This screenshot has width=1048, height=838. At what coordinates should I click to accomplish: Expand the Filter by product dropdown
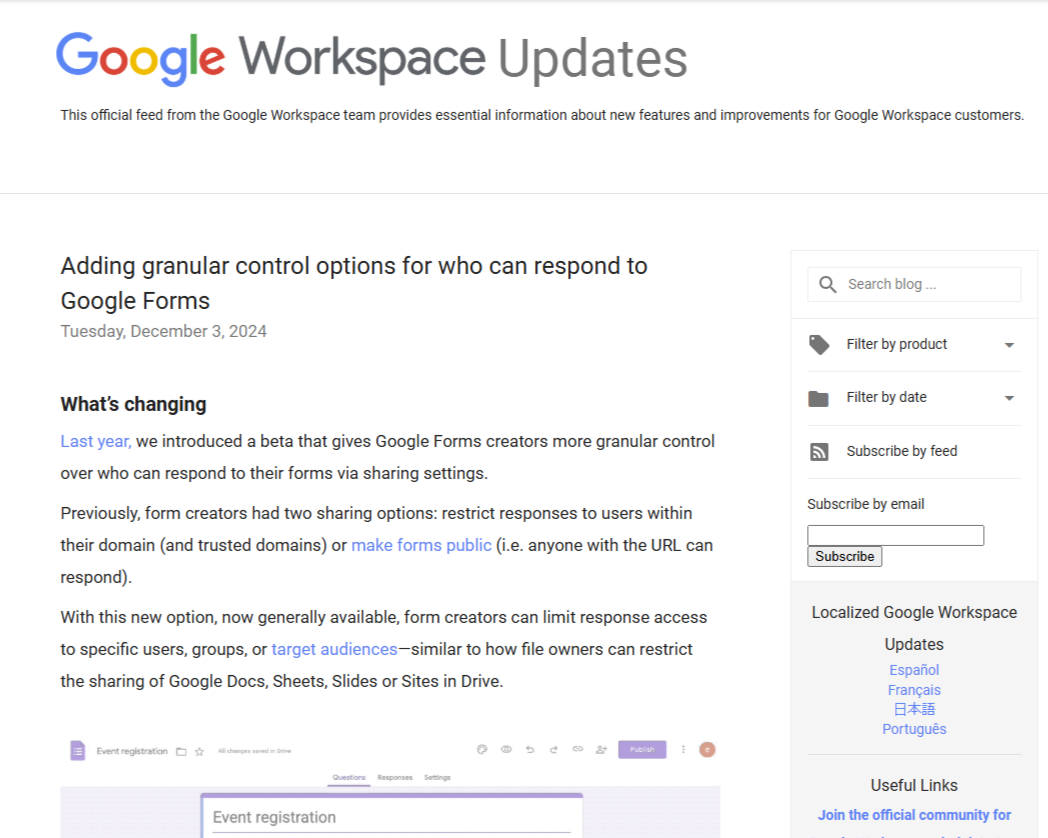(x=1009, y=344)
